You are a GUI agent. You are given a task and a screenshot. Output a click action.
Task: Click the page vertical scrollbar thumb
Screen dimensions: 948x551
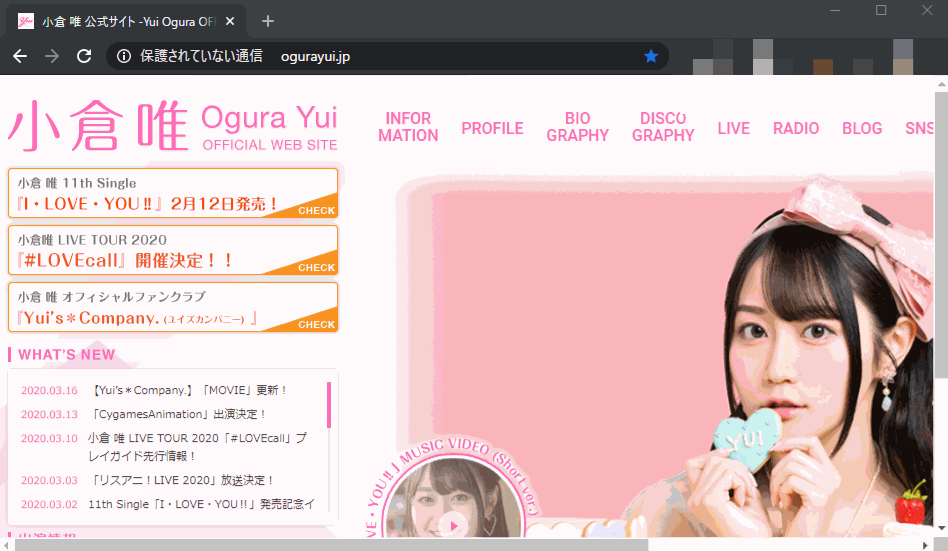pyautogui.click(x=941, y=235)
